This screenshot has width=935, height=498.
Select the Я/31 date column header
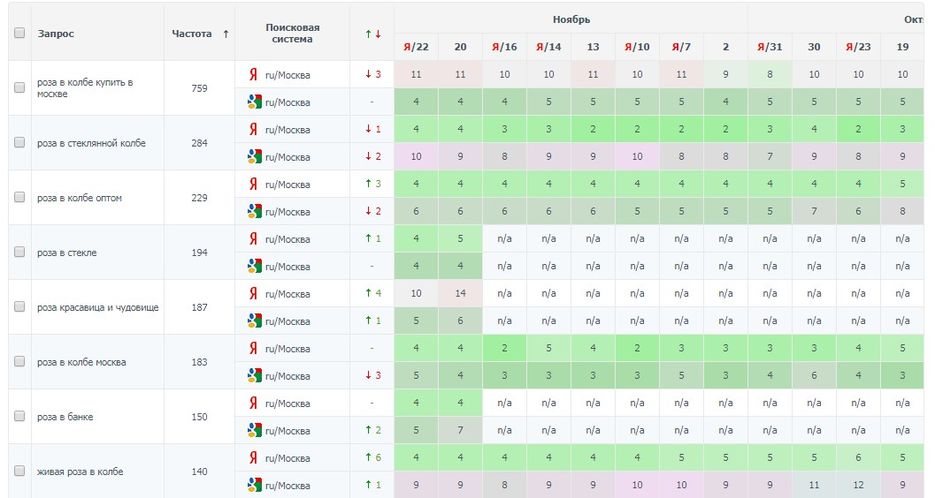click(770, 46)
